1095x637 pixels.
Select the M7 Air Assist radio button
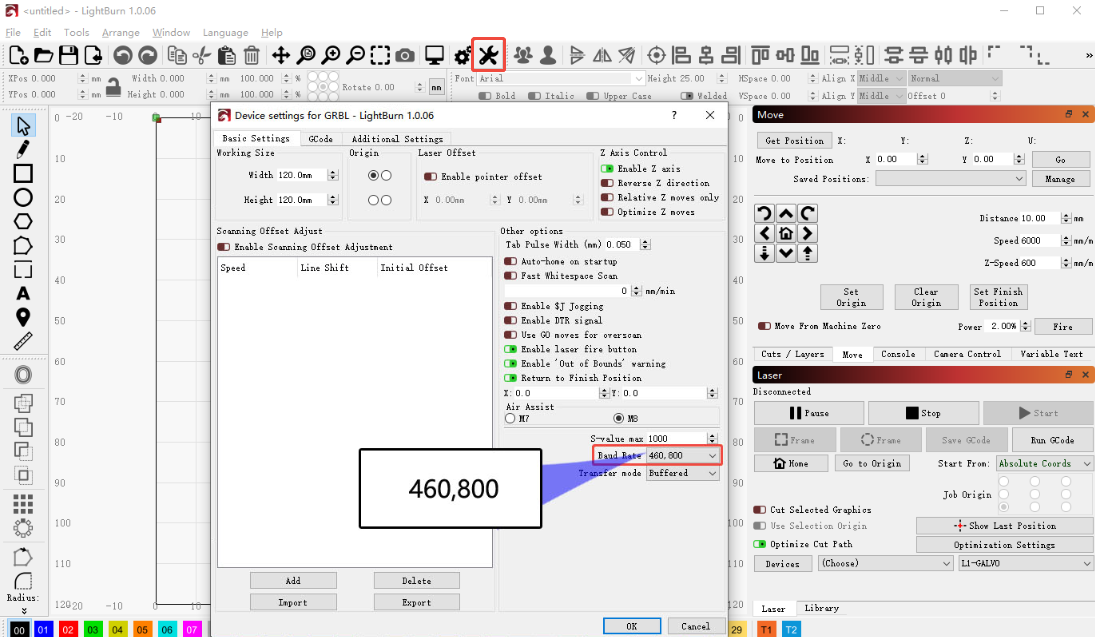click(510, 418)
